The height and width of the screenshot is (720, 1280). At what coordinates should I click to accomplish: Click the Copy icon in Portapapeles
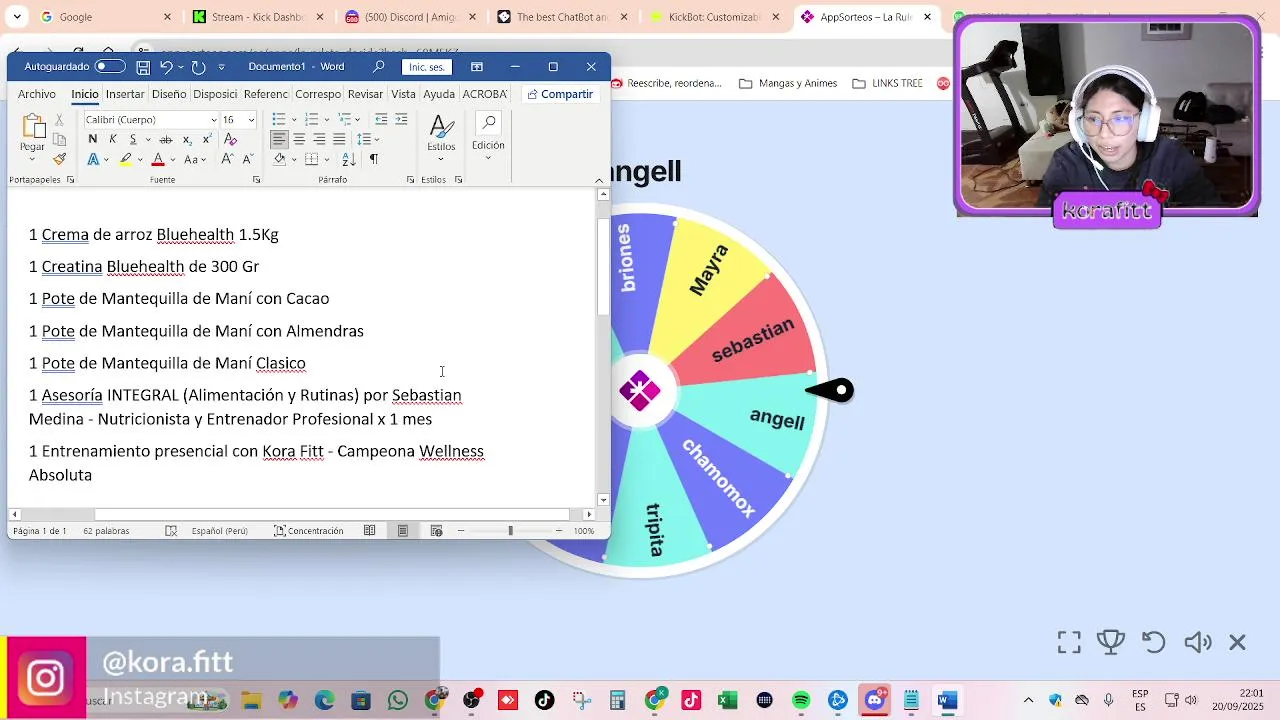click(59, 140)
